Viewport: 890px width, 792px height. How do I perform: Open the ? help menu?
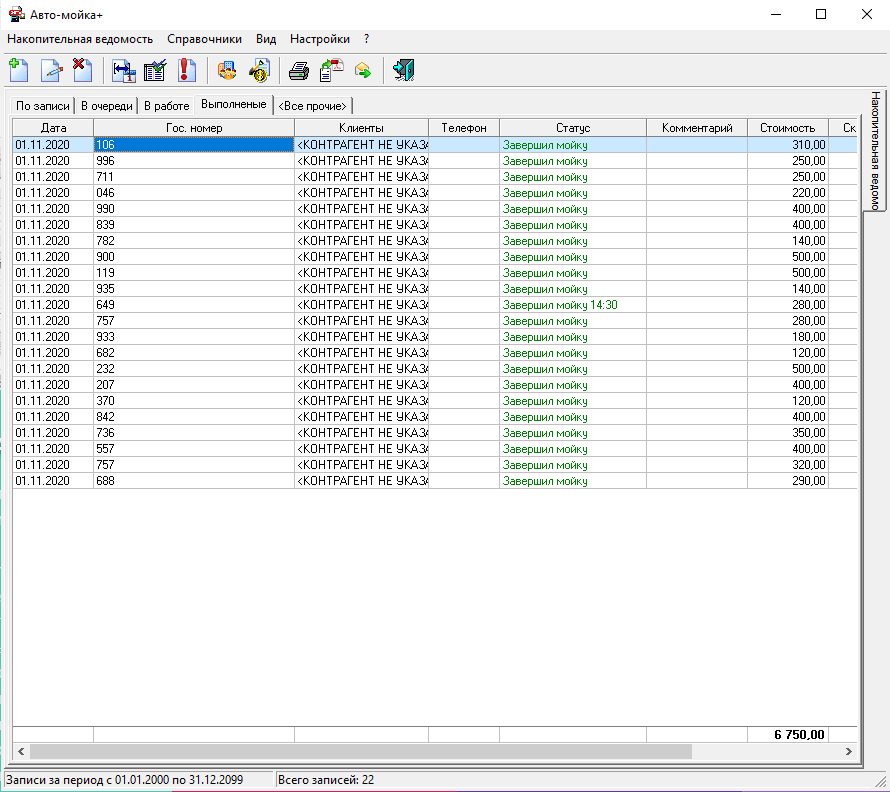click(x=367, y=39)
